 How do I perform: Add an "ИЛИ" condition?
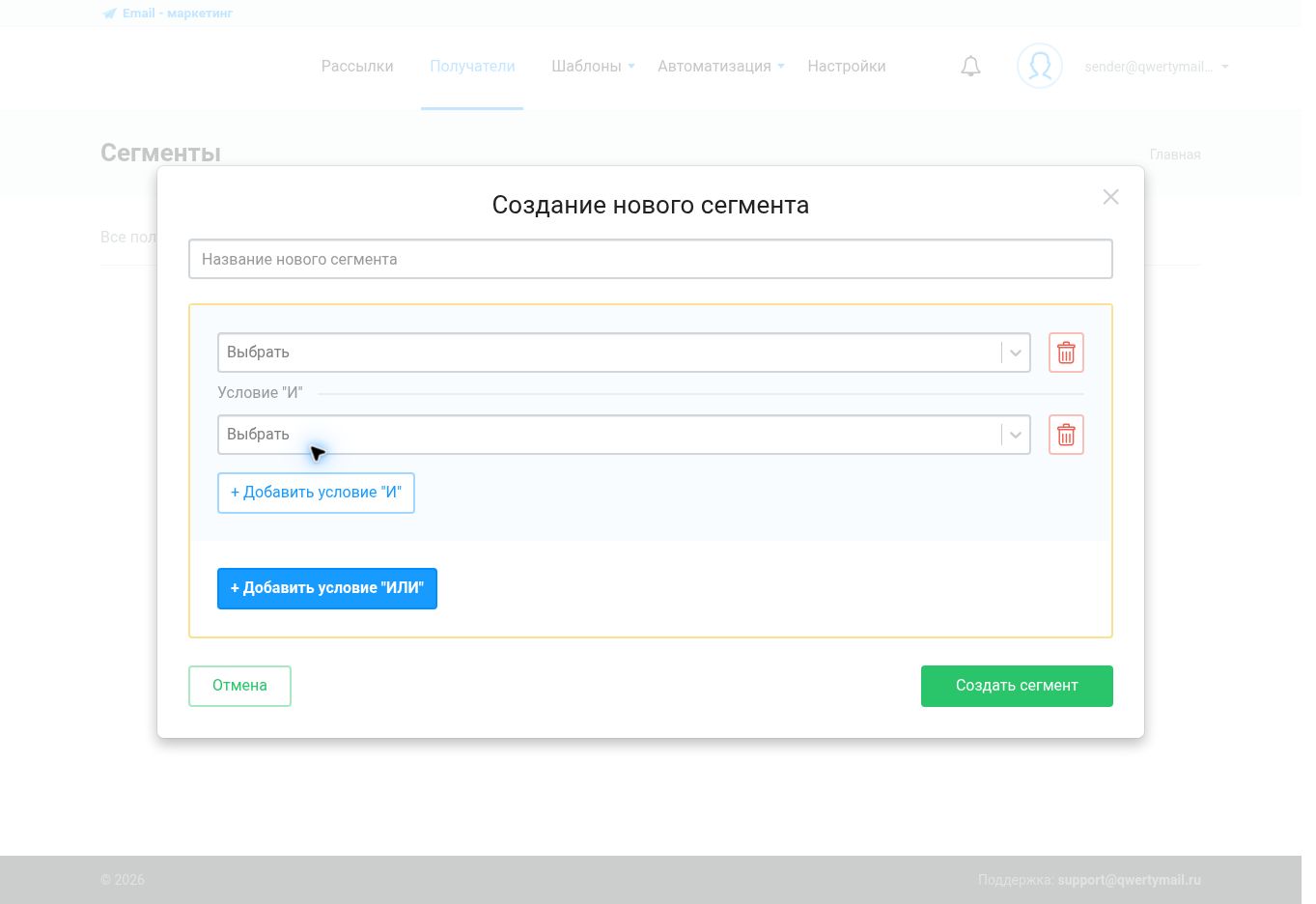point(327,588)
